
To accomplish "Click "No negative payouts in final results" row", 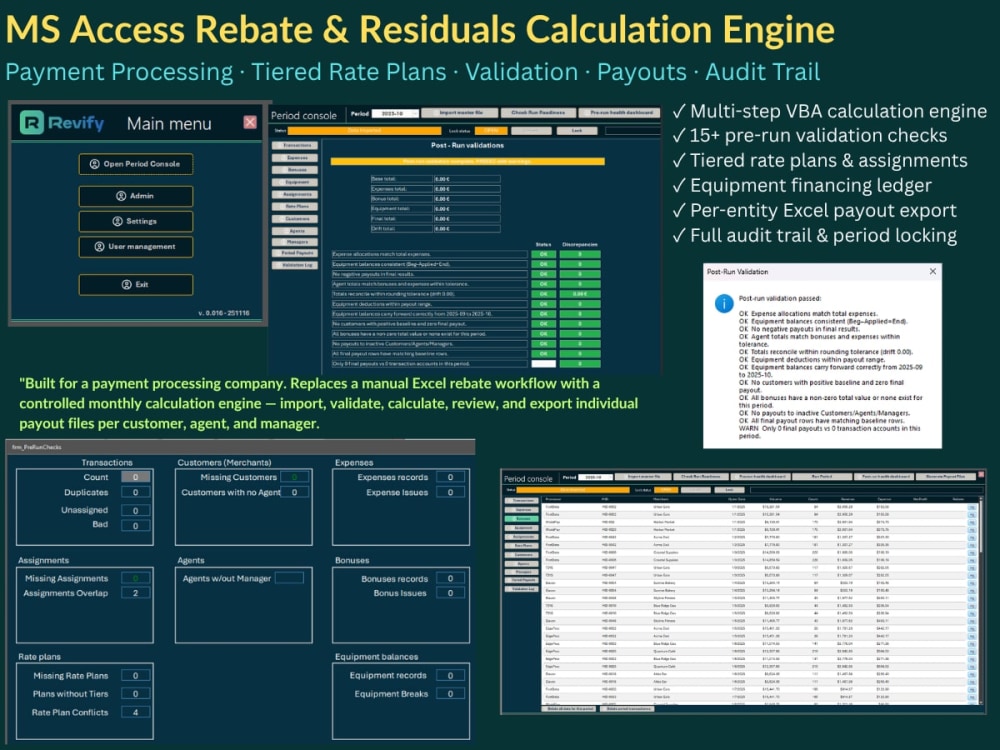I will point(430,274).
